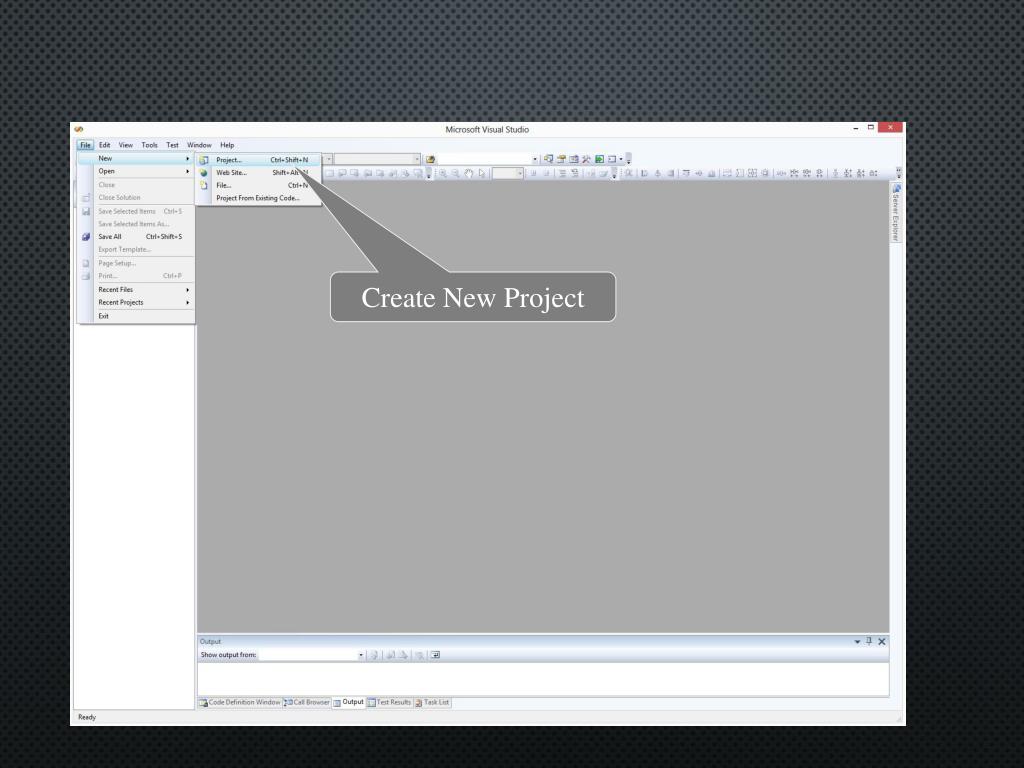
Task: Click the highlighted File menu header
Action: [x=86, y=145]
